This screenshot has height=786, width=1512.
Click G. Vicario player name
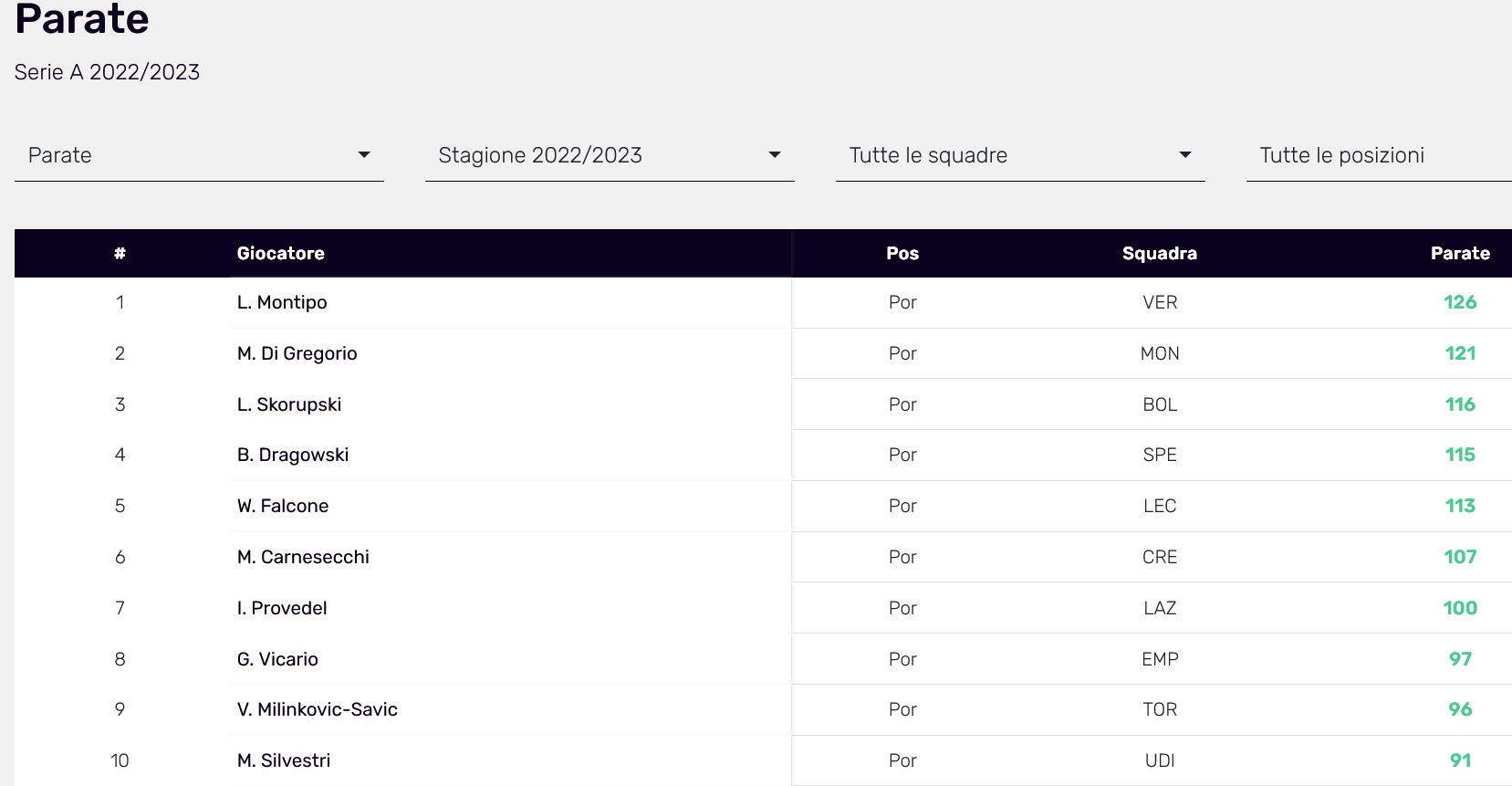click(277, 660)
